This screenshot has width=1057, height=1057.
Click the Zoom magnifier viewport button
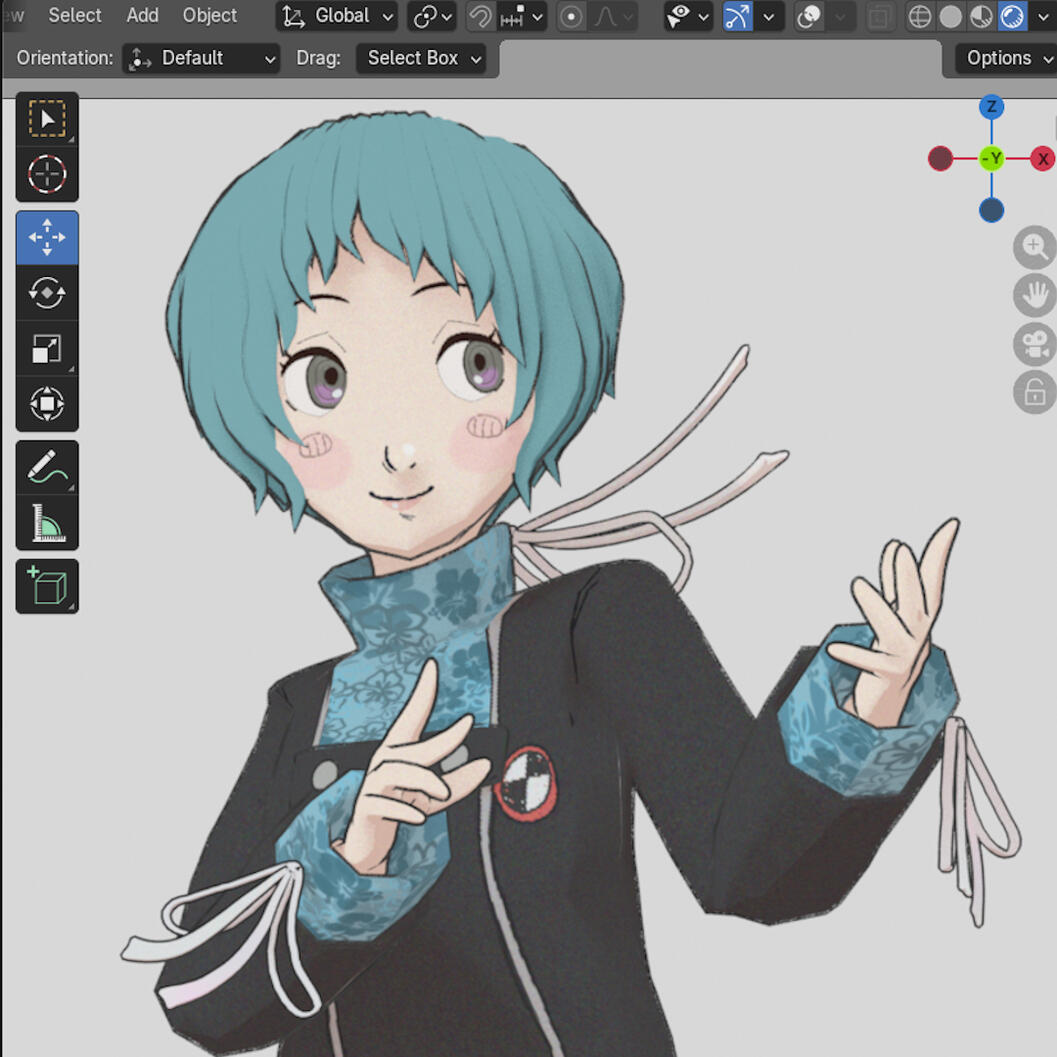coord(1035,247)
